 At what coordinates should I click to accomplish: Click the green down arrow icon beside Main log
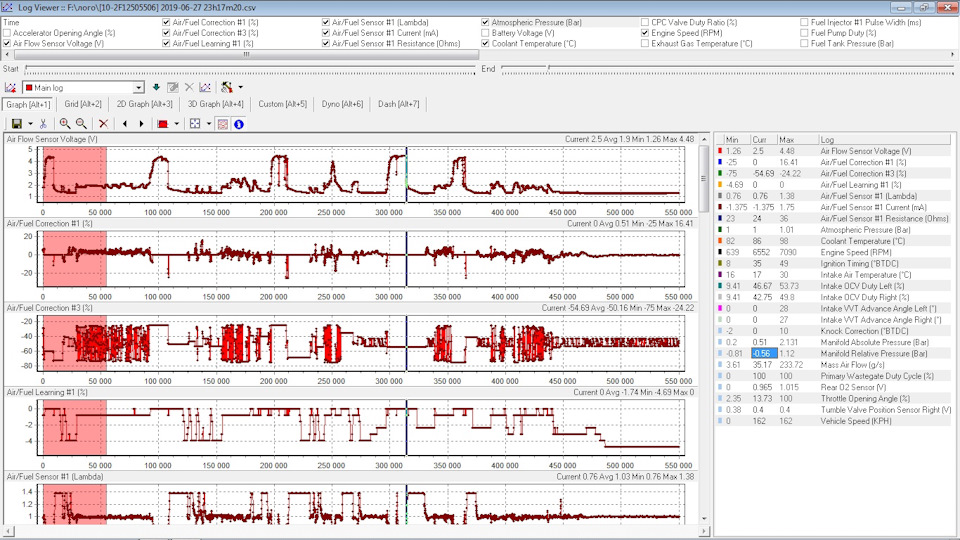(156, 88)
